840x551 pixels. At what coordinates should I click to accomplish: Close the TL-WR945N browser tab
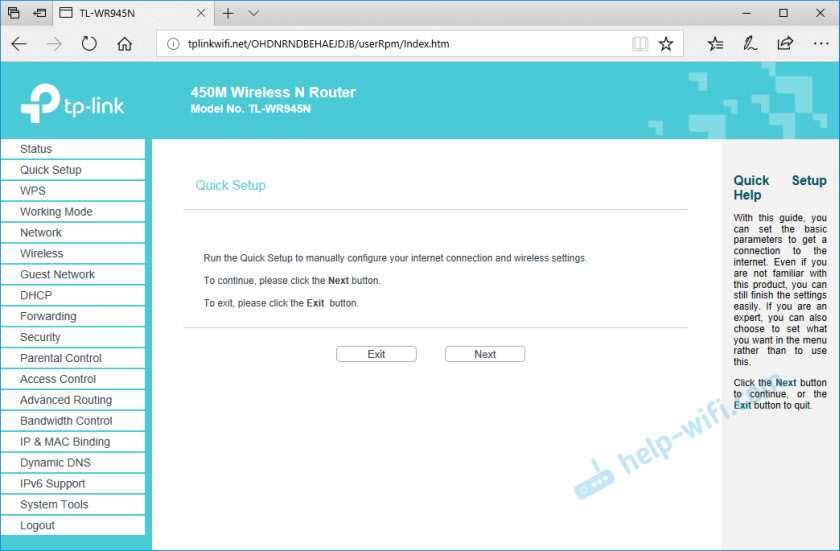pyautogui.click(x=201, y=13)
